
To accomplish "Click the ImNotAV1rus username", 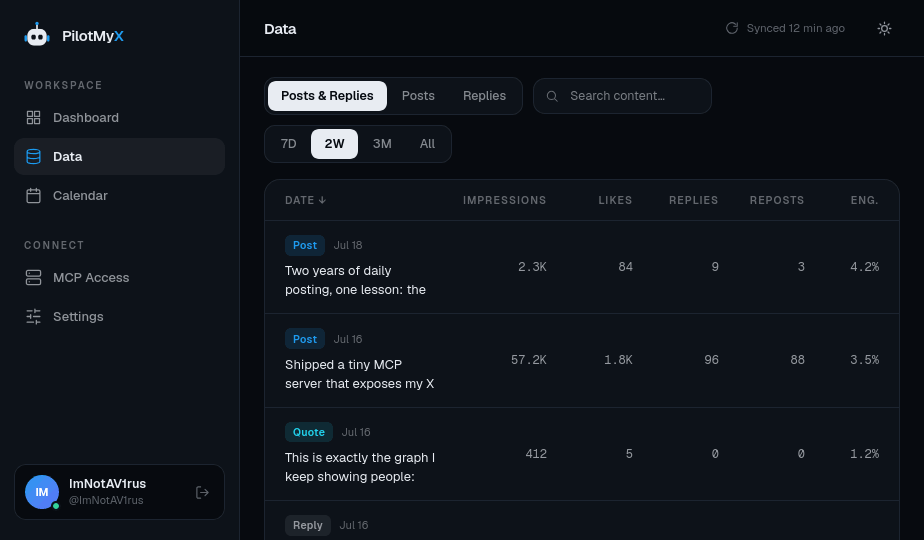I will [x=107, y=484].
